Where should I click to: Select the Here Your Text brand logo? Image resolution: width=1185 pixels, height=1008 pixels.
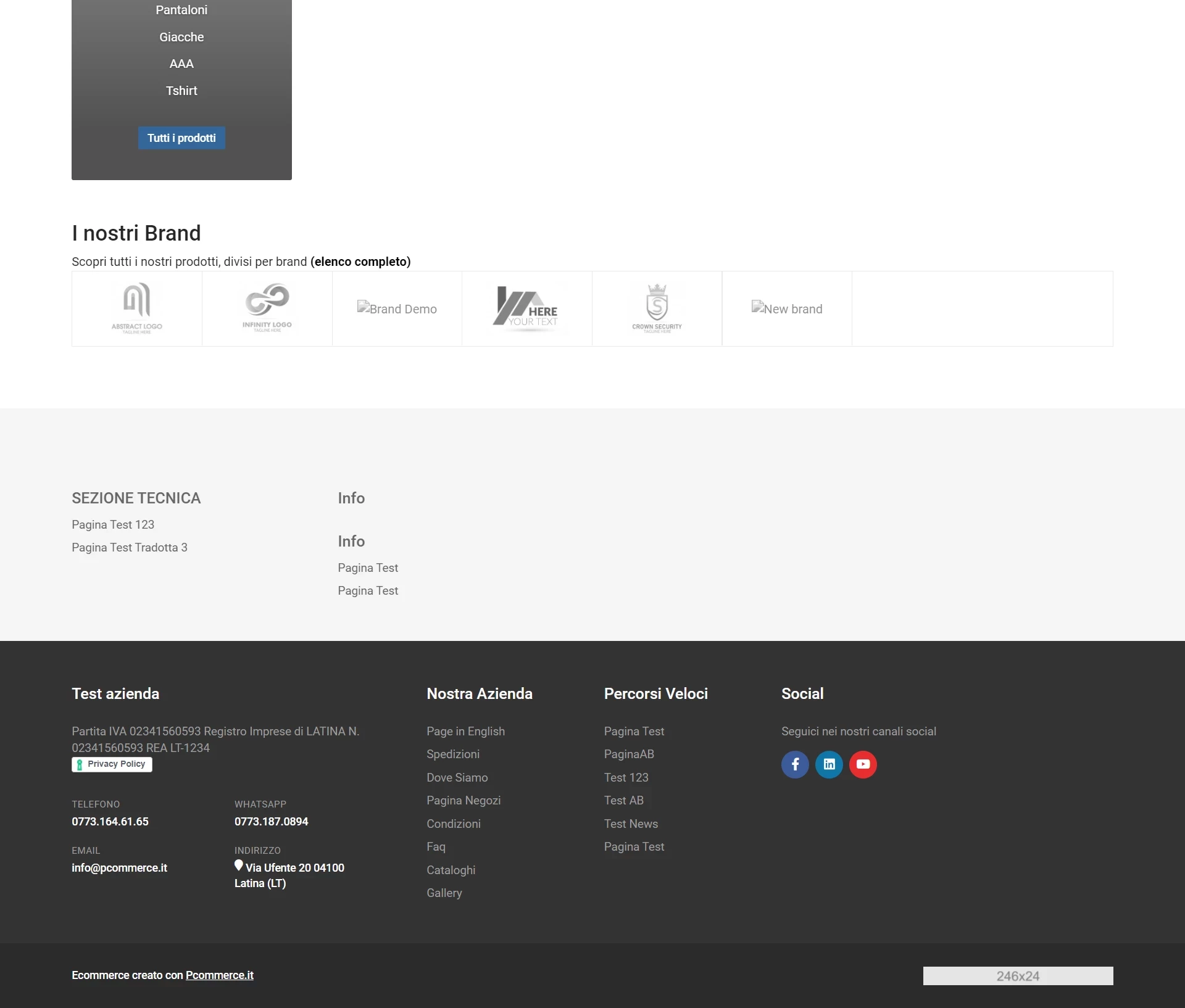pos(527,308)
